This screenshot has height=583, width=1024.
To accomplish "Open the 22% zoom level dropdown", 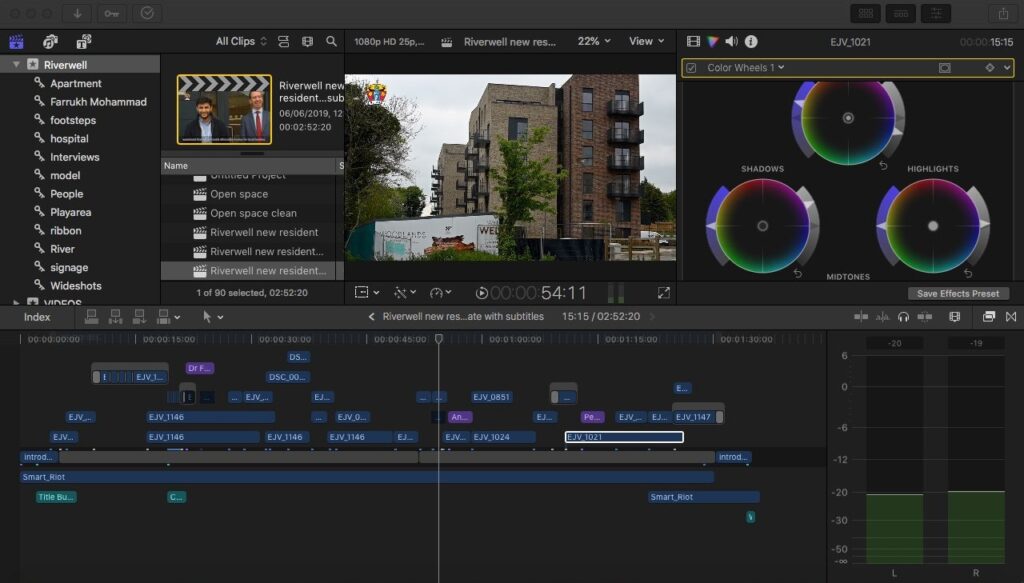I will [594, 41].
